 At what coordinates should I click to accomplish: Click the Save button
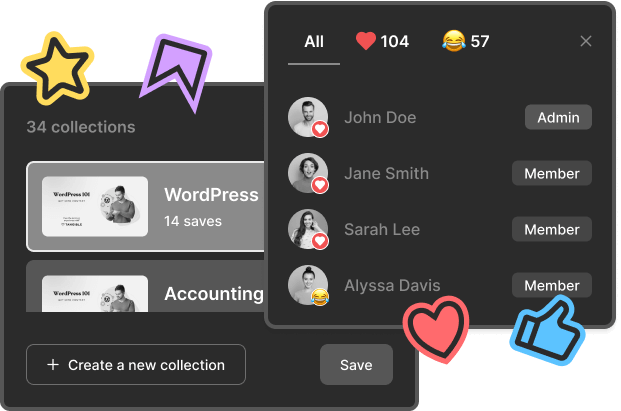(356, 365)
